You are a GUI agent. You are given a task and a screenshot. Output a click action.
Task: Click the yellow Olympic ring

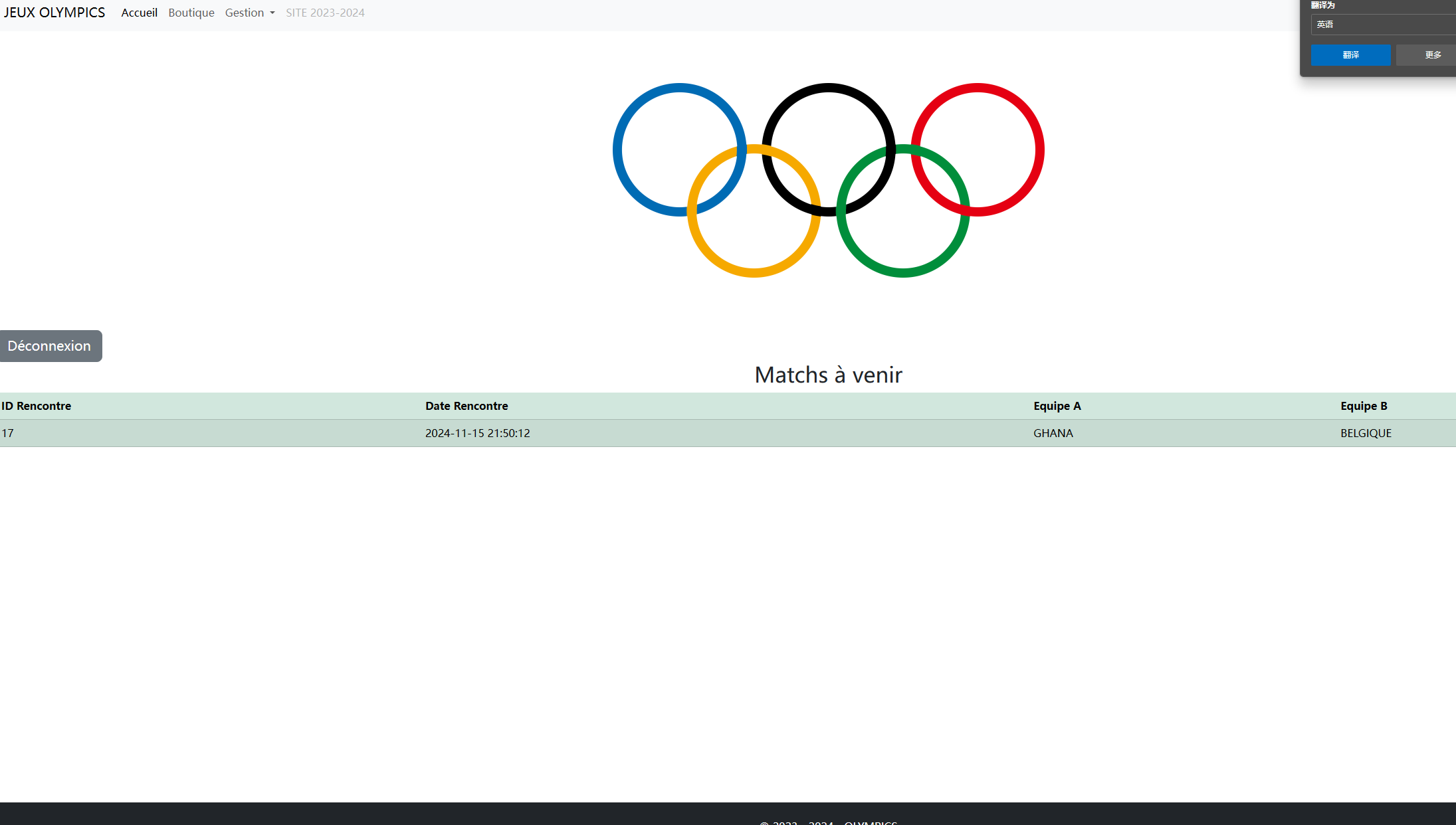pyautogui.click(x=754, y=272)
